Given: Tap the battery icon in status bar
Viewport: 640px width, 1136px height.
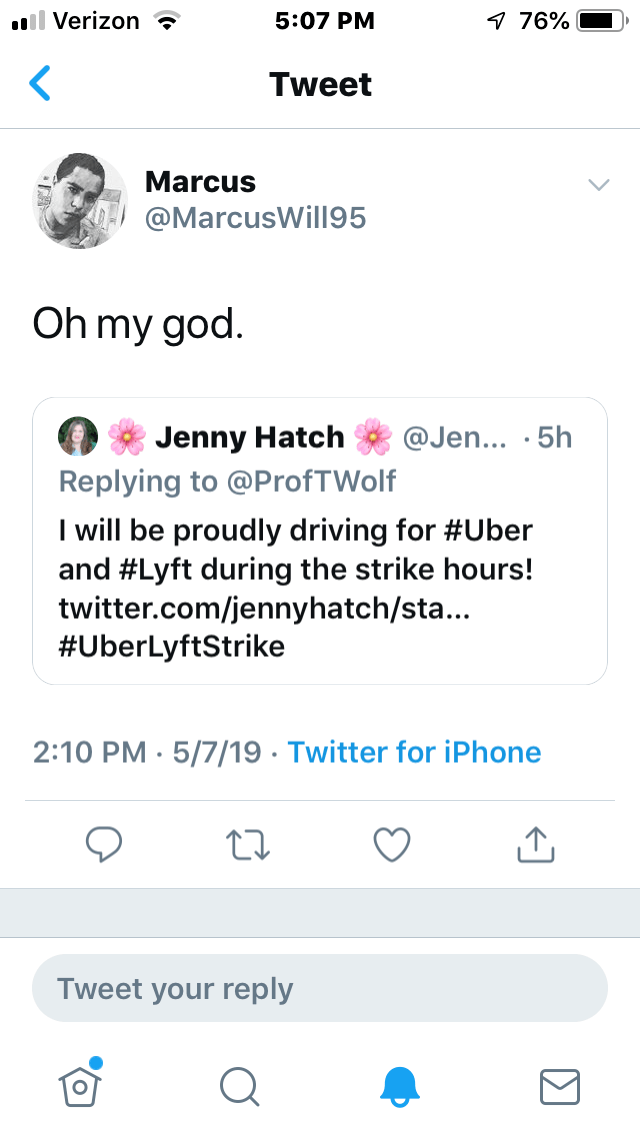Looking at the screenshot, I should [600, 20].
